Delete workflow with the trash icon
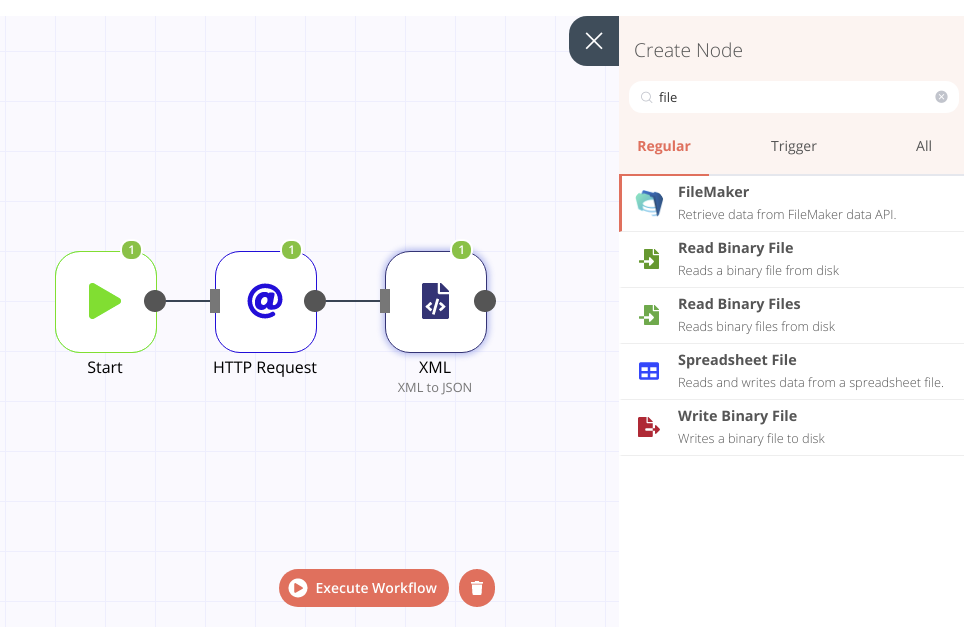 pyautogui.click(x=477, y=588)
